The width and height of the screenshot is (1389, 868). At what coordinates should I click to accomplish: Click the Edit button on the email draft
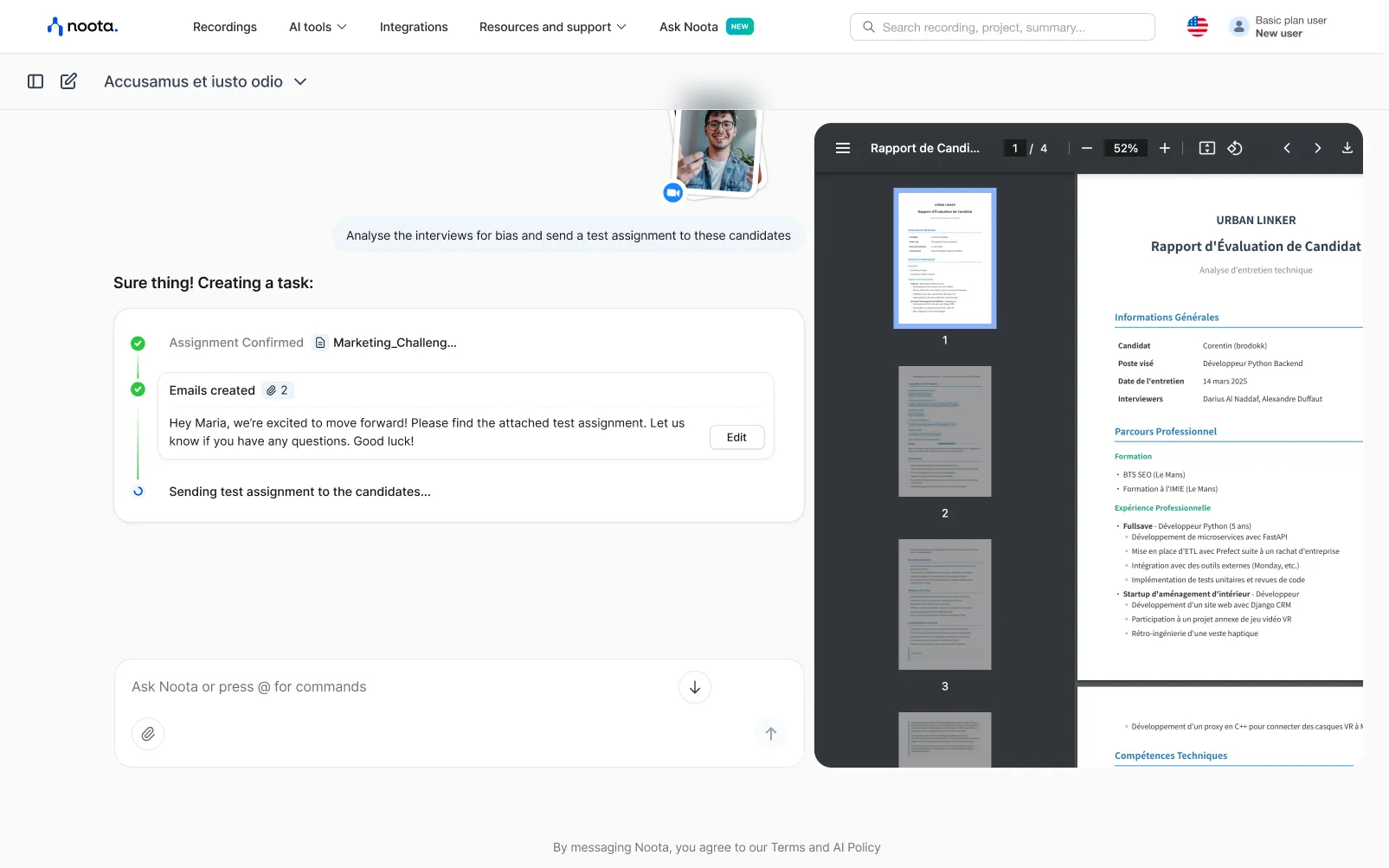(736, 437)
